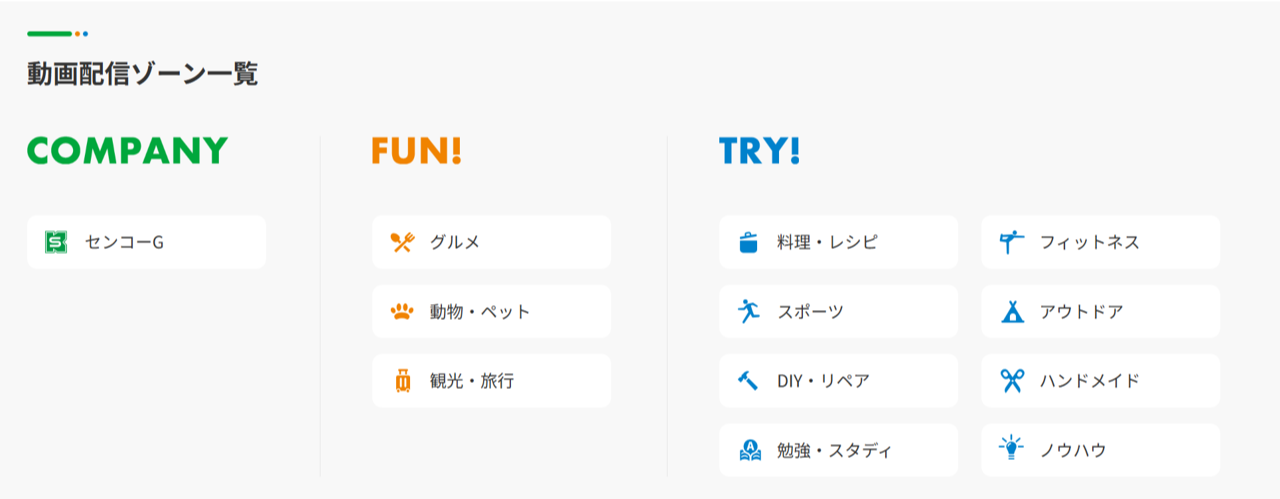
Task: Click the blue cooking pot icon
Action: (748, 242)
